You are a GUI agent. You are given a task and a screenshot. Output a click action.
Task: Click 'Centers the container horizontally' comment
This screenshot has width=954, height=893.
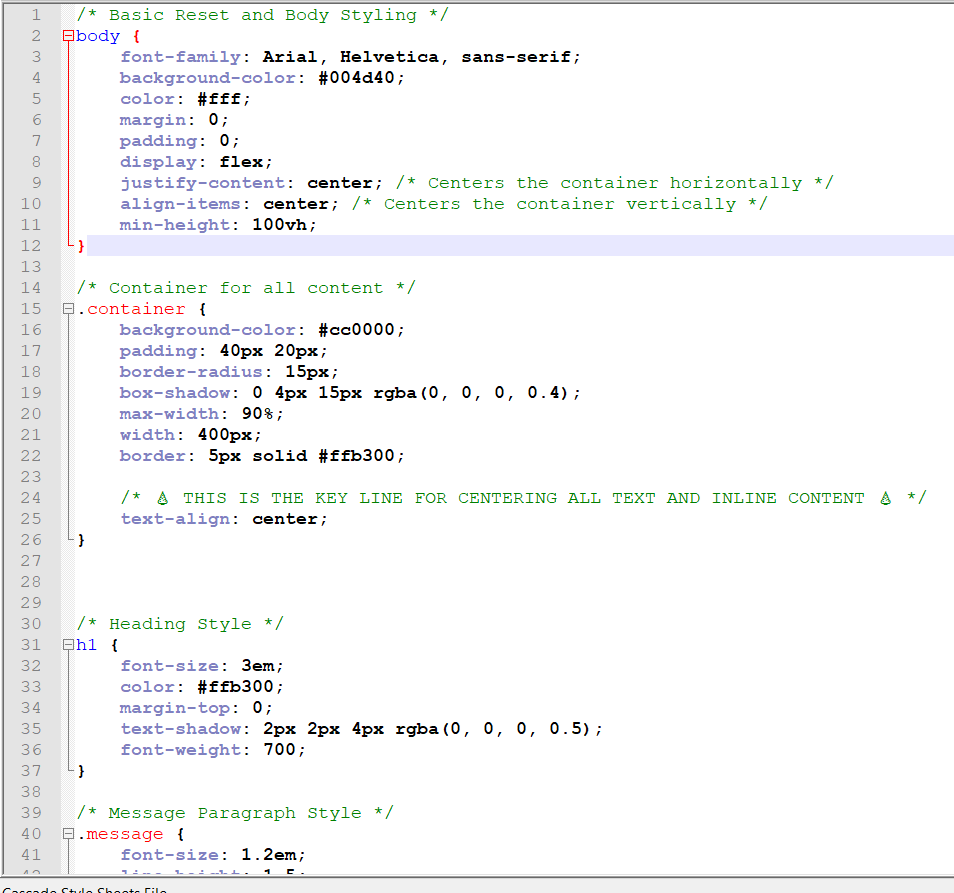tap(615, 183)
